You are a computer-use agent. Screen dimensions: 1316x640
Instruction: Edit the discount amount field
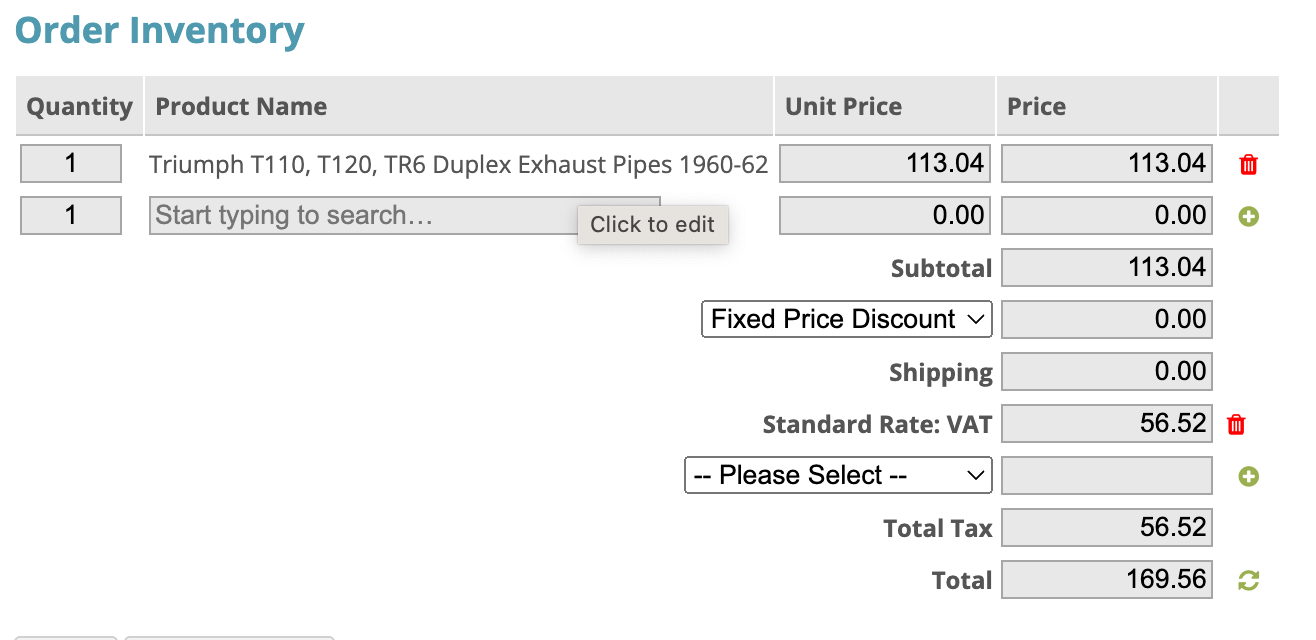[x=1106, y=320]
